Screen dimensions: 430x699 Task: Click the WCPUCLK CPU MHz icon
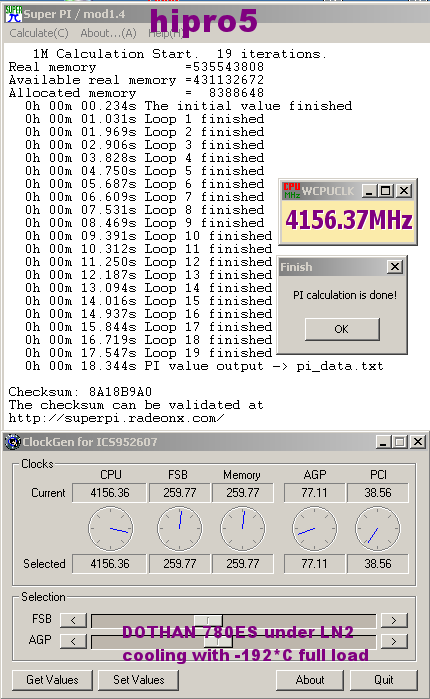pyautogui.click(x=292, y=191)
